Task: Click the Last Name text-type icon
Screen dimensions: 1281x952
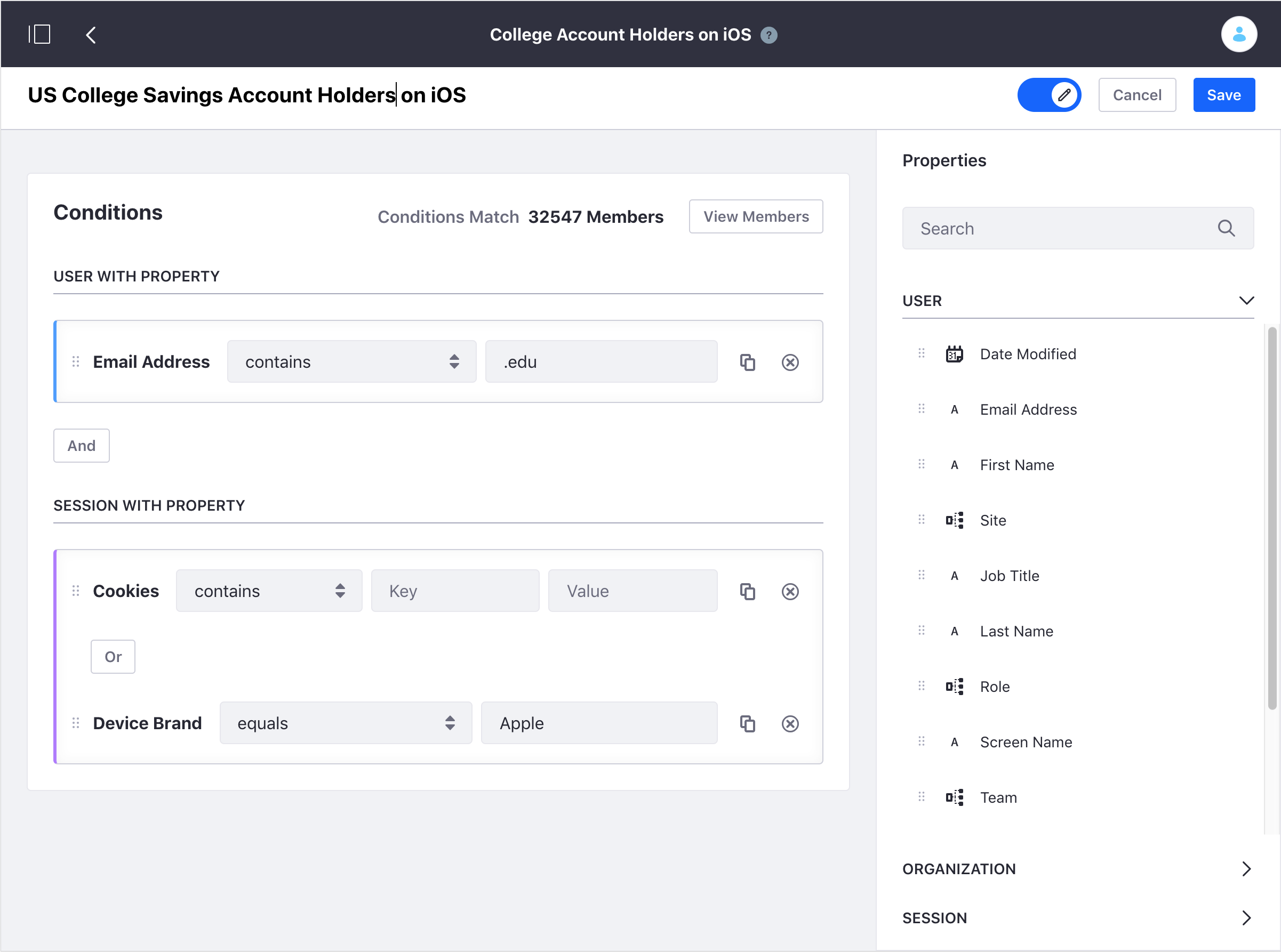Action: (954, 631)
